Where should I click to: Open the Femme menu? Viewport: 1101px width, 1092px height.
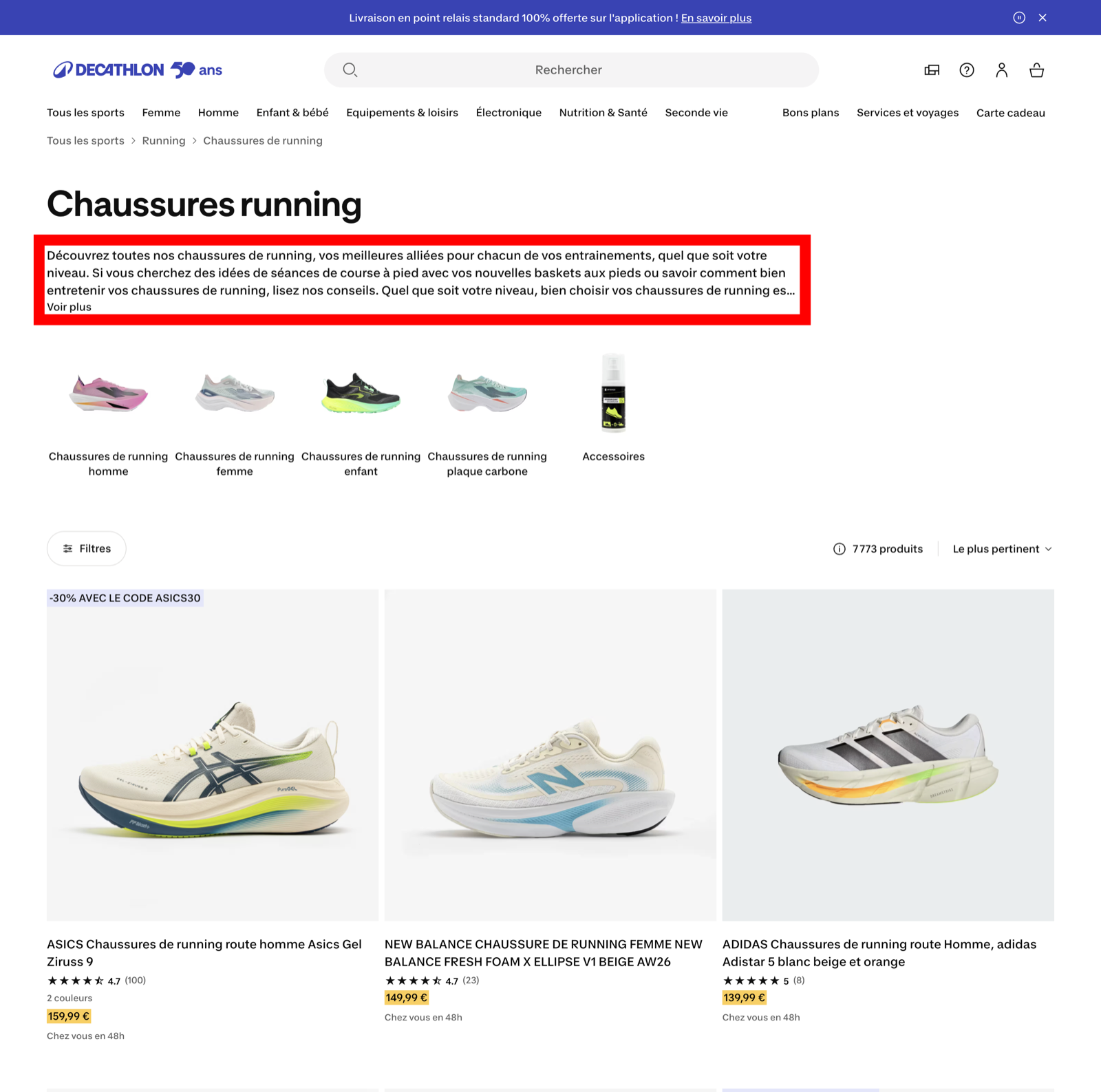161,113
